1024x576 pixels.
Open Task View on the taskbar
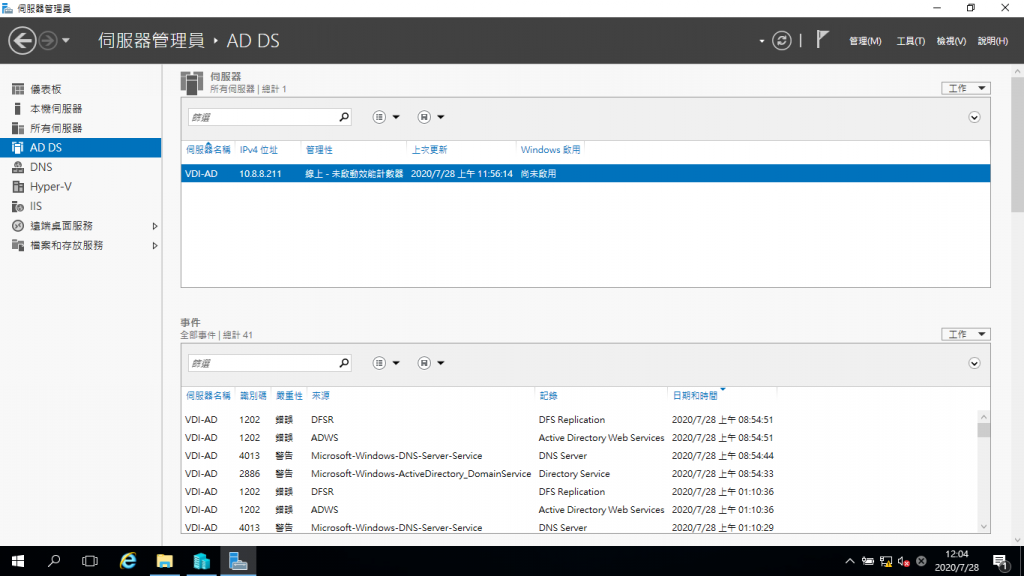point(90,561)
